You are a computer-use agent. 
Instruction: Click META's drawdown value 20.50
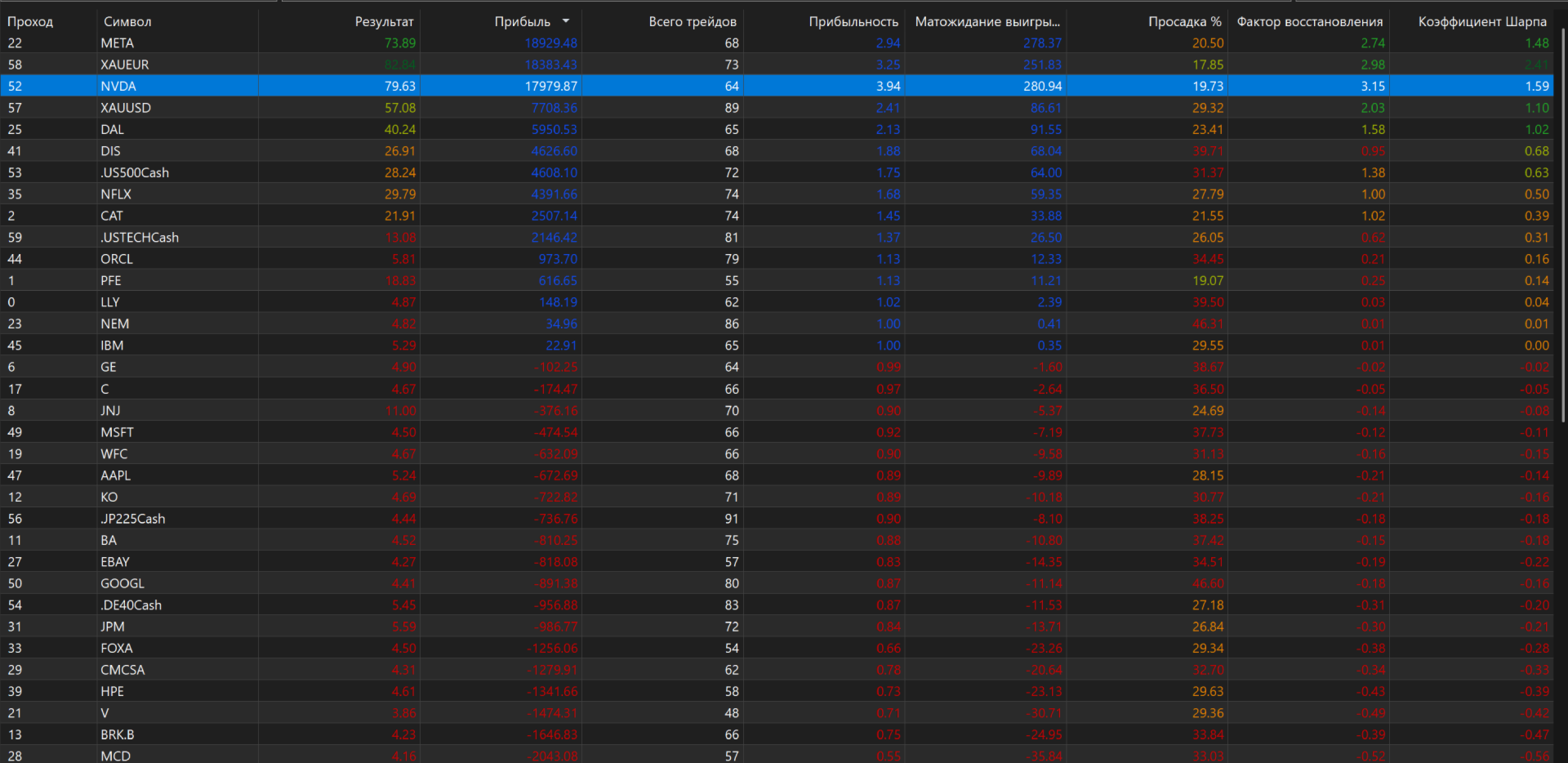1208,43
